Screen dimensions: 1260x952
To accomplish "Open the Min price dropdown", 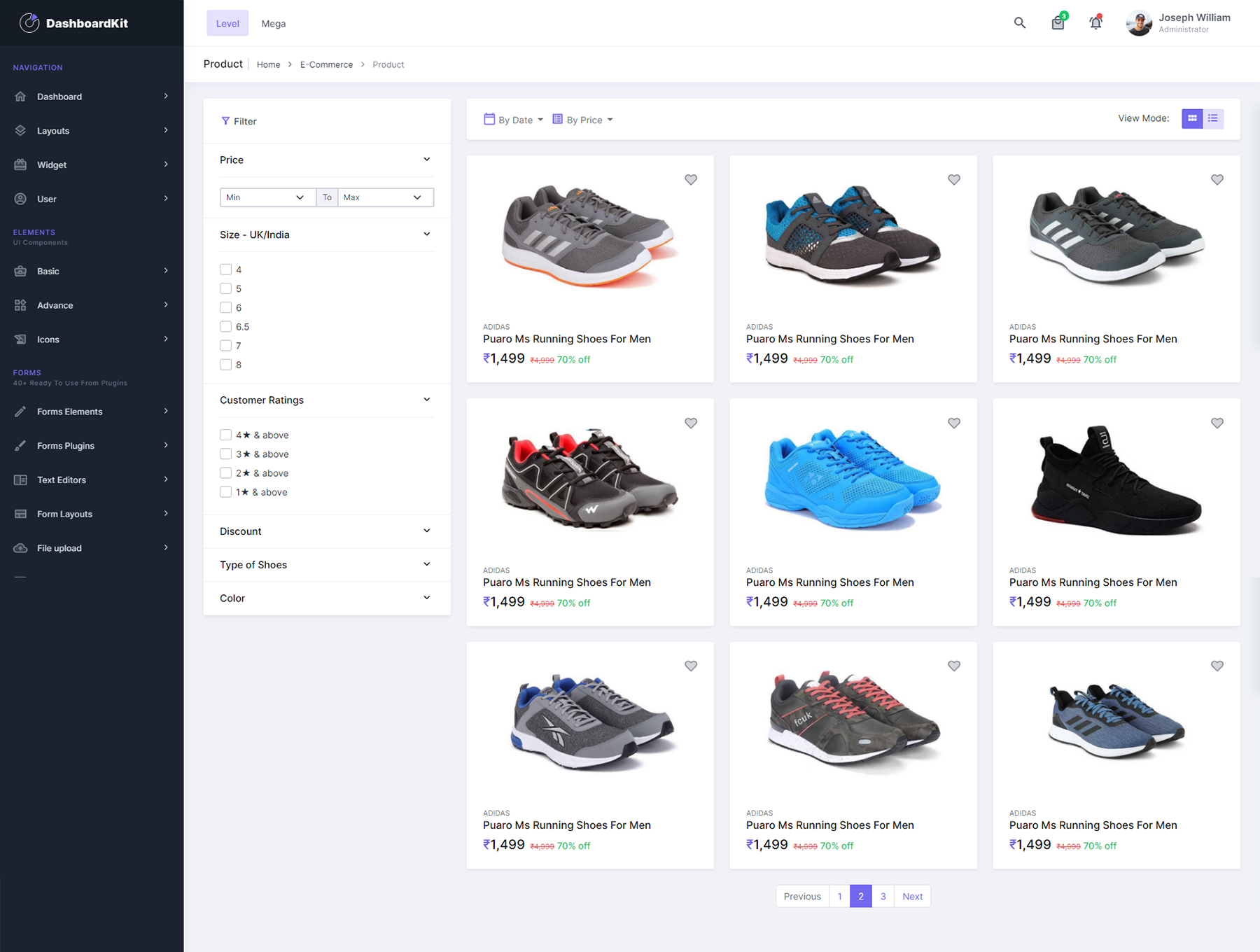I will click(267, 197).
